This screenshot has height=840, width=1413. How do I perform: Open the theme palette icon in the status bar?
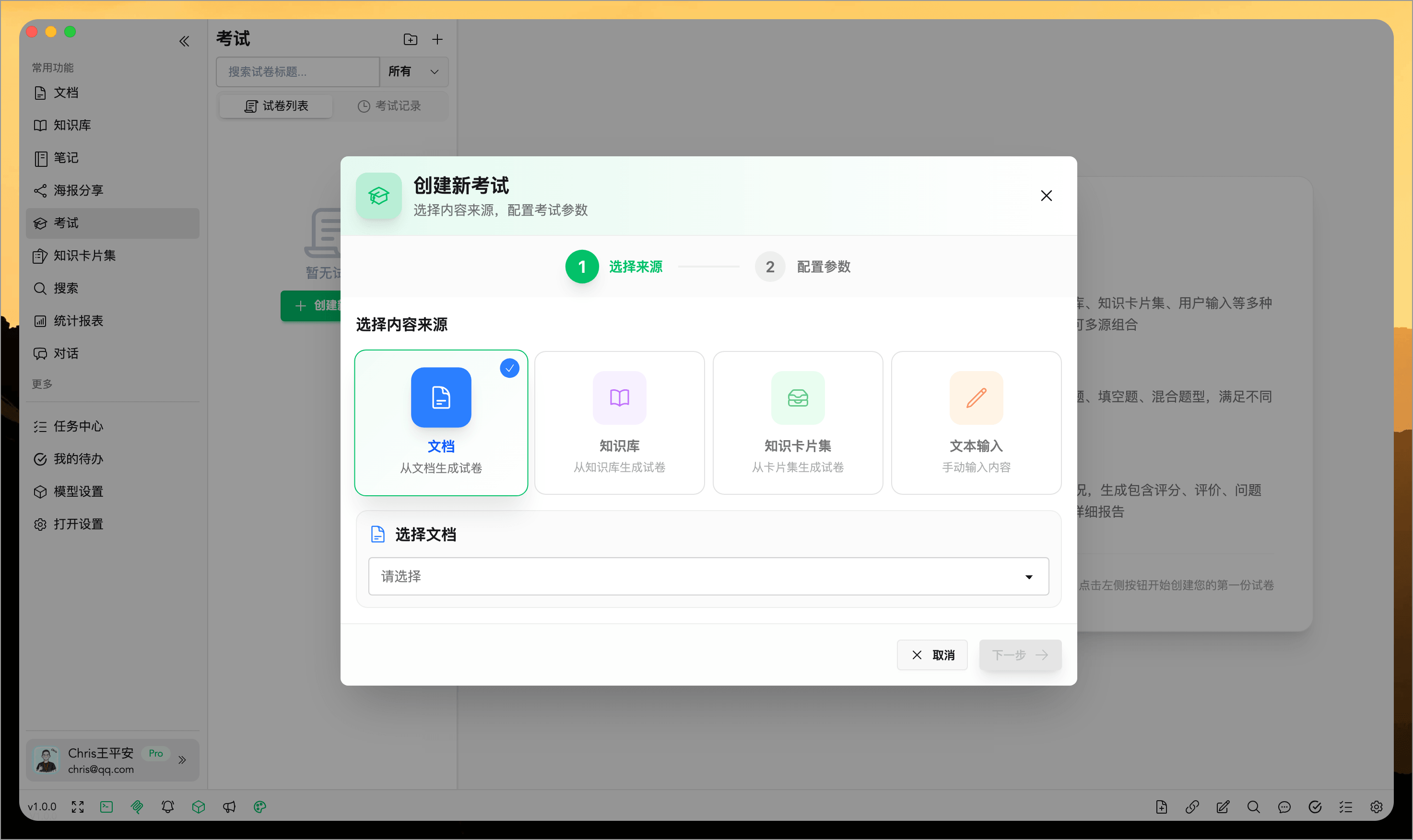260,806
